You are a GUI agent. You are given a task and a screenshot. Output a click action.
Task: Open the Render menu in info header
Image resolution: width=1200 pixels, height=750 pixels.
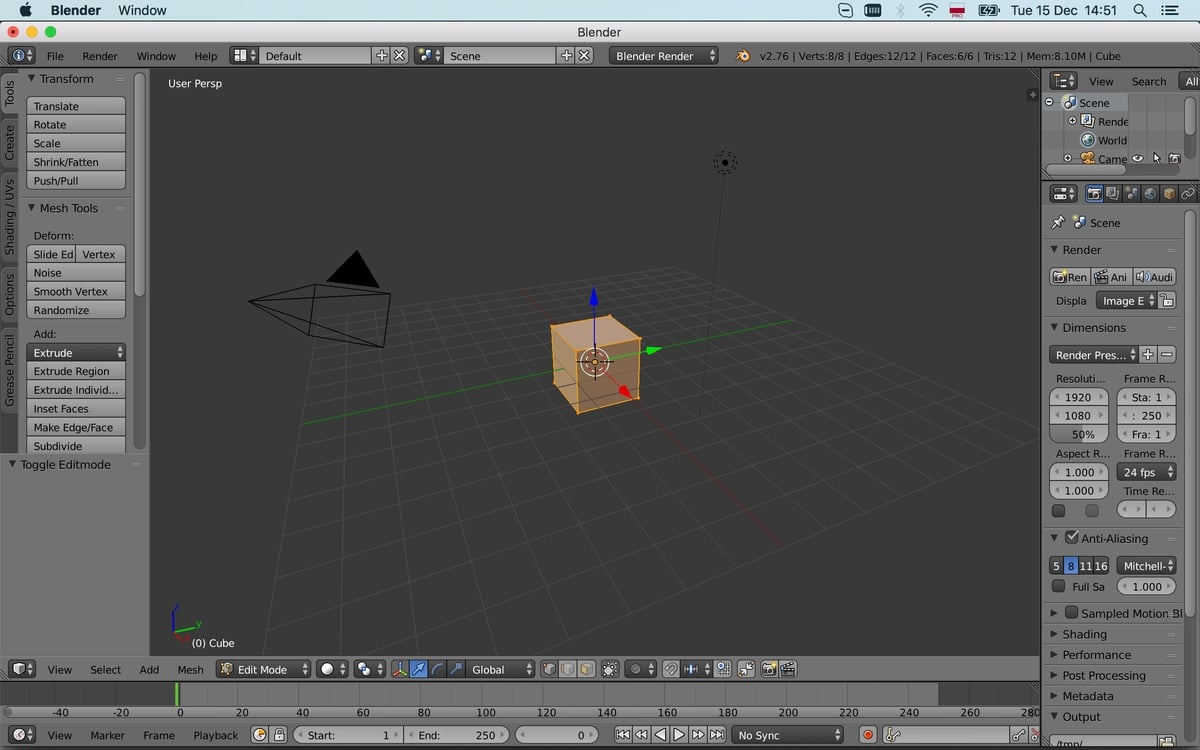(x=100, y=56)
